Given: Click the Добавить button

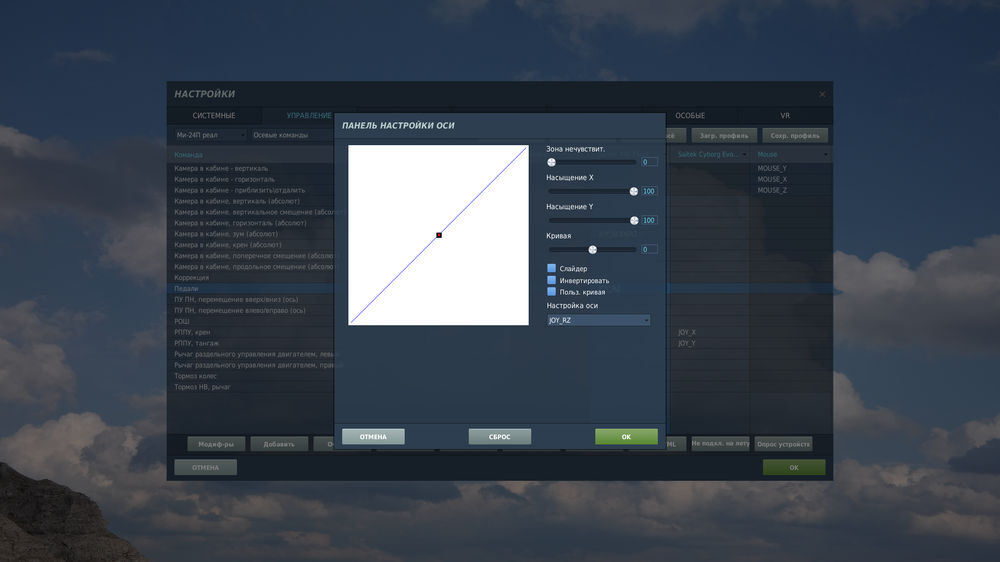Looking at the screenshot, I should tap(279, 444).
